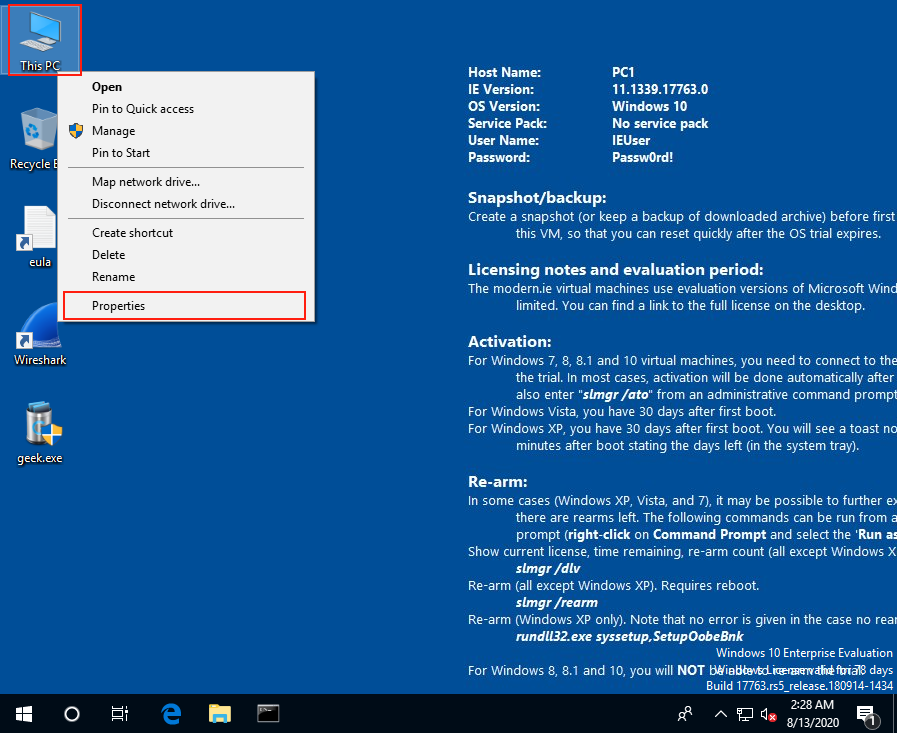The image size is (897, 733).
Task: Open the Windows Start menu
Action: click(x=24, y=714)
